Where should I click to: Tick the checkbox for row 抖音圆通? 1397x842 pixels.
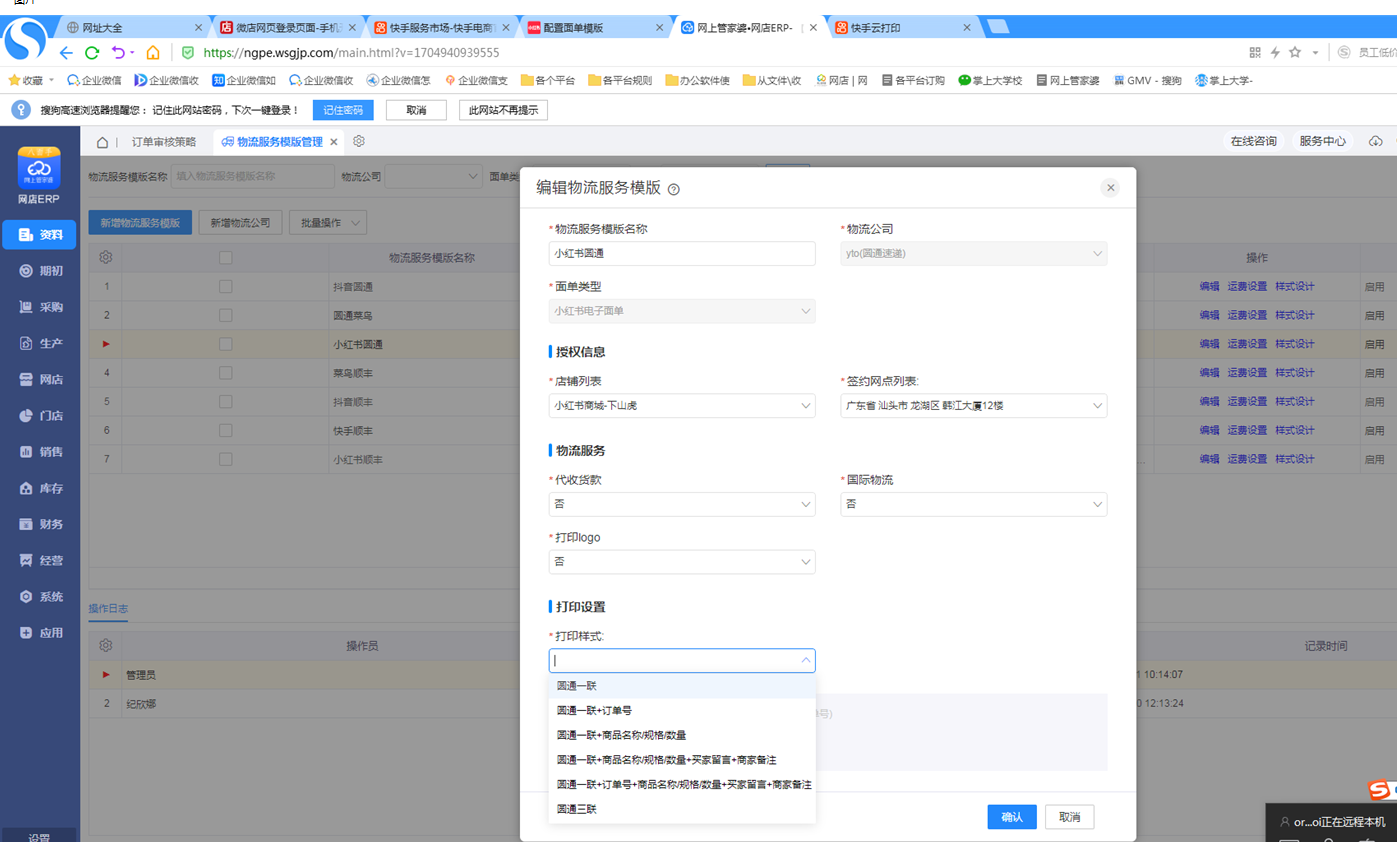(x=225, y=287)
